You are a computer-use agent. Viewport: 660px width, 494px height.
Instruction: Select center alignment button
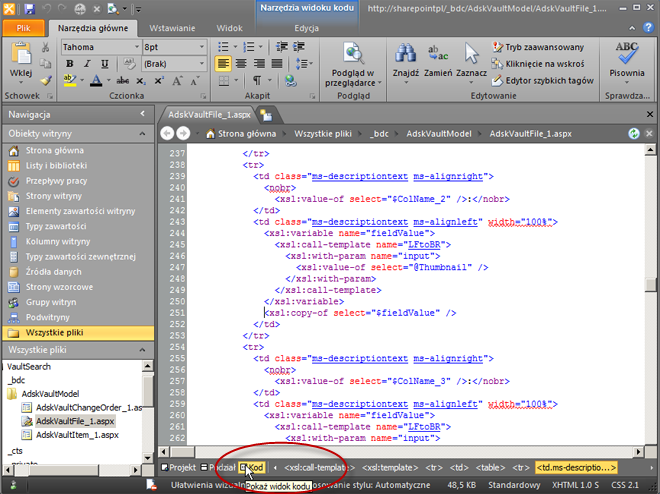tap(241, 64)
